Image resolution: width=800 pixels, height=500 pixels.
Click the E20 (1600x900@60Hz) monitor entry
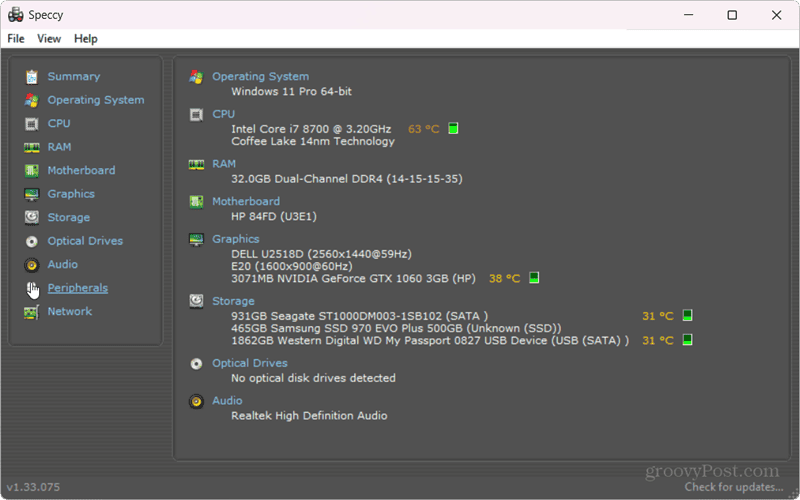coord(292,266)
